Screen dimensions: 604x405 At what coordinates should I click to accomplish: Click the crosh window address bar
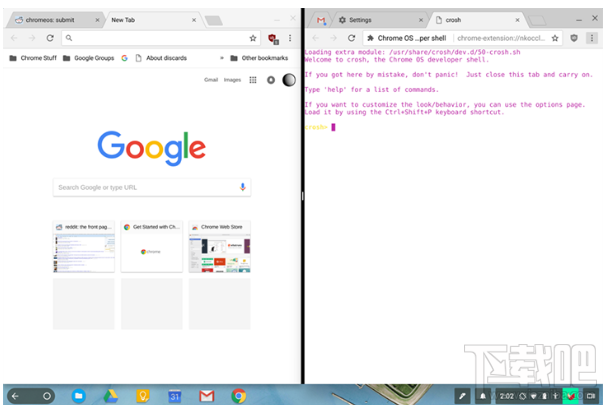point(462,38)
